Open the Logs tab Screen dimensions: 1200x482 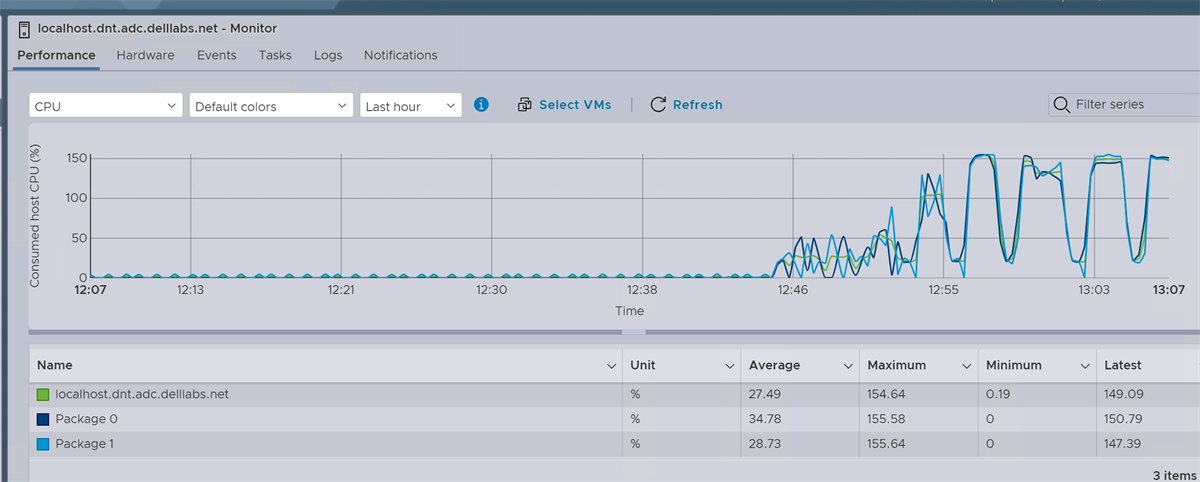tap(328, 55)
